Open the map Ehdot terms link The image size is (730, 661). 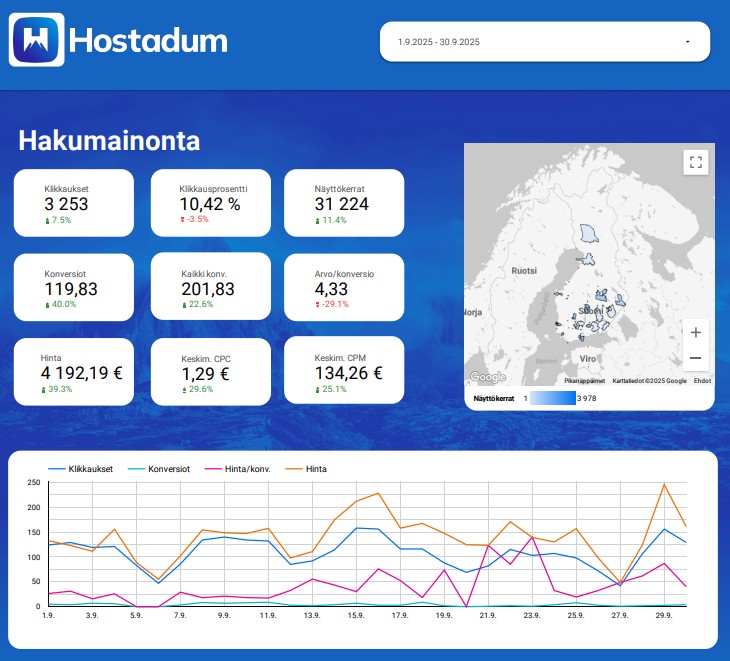click(702, 381)
